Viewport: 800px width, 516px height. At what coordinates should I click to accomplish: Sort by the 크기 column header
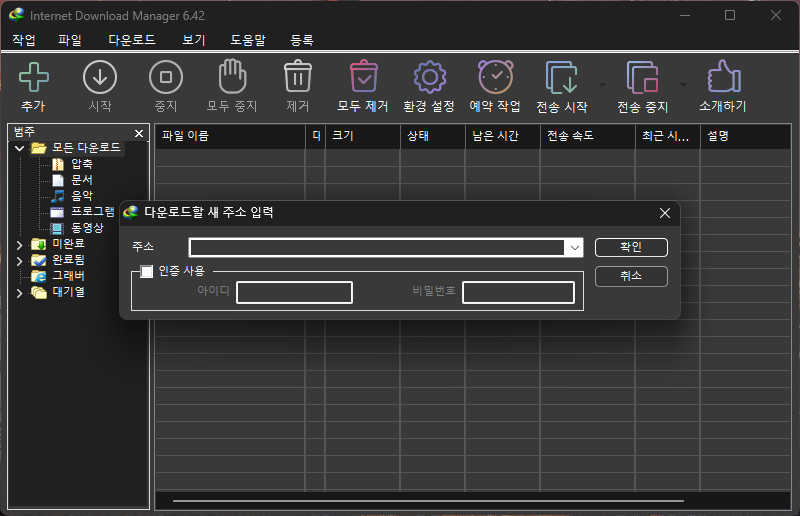[363, 136]
